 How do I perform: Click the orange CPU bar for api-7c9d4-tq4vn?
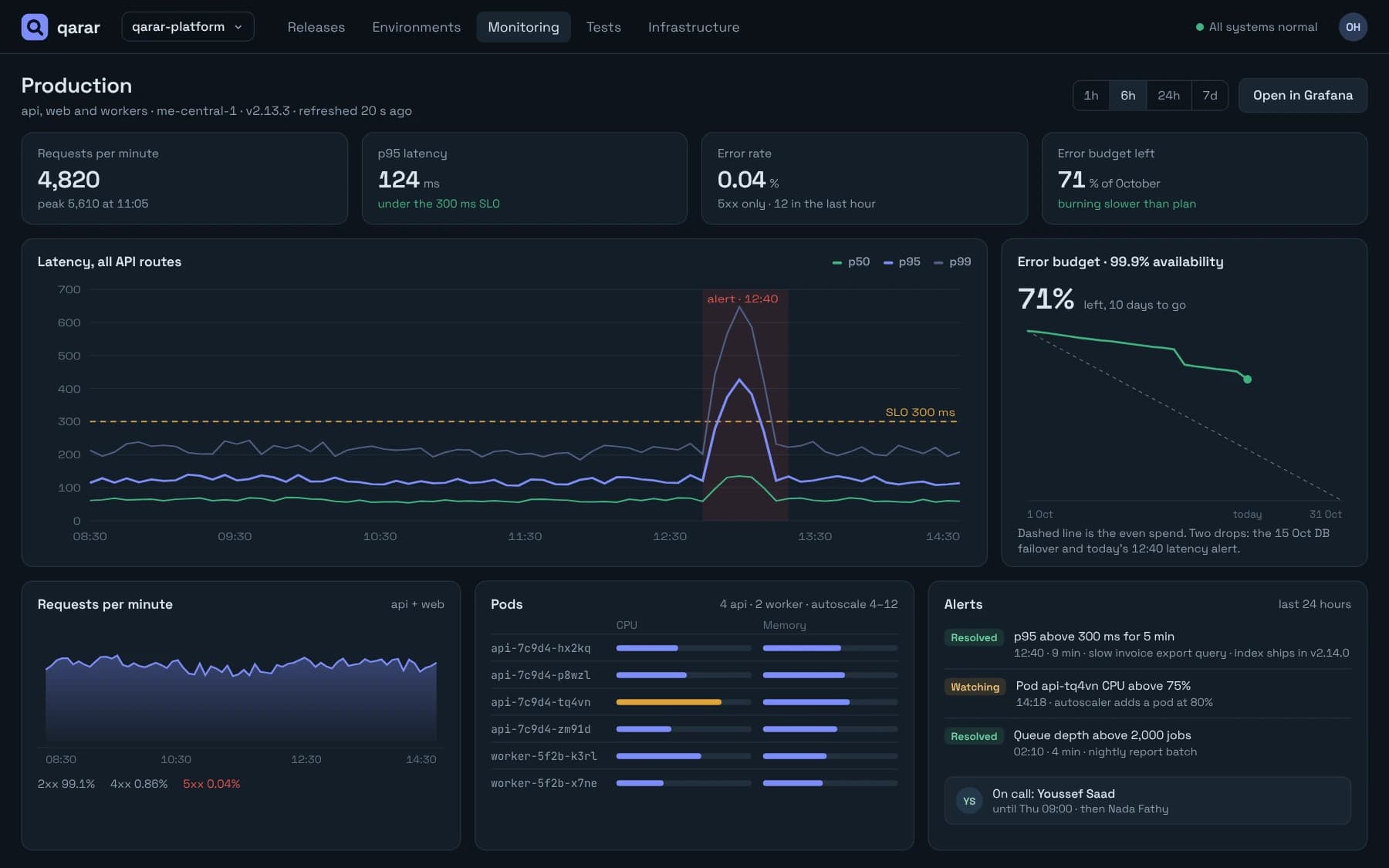669,702
